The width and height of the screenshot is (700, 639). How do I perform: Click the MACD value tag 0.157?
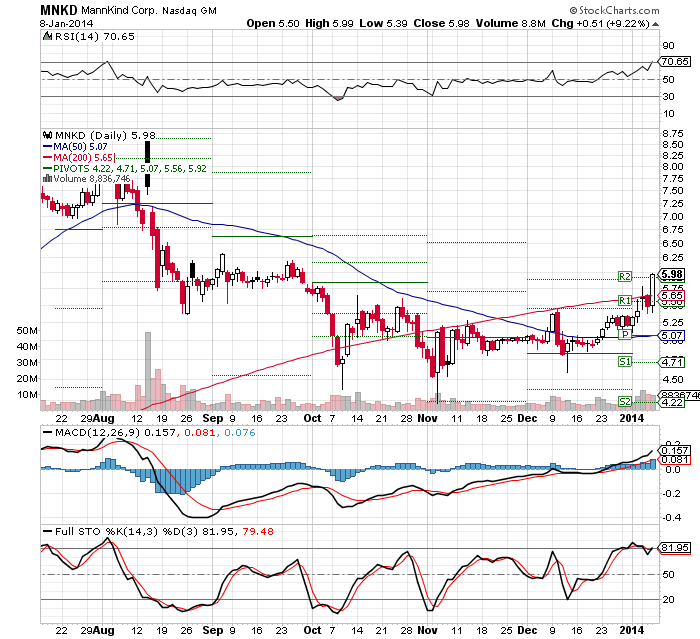pos(675,451)
